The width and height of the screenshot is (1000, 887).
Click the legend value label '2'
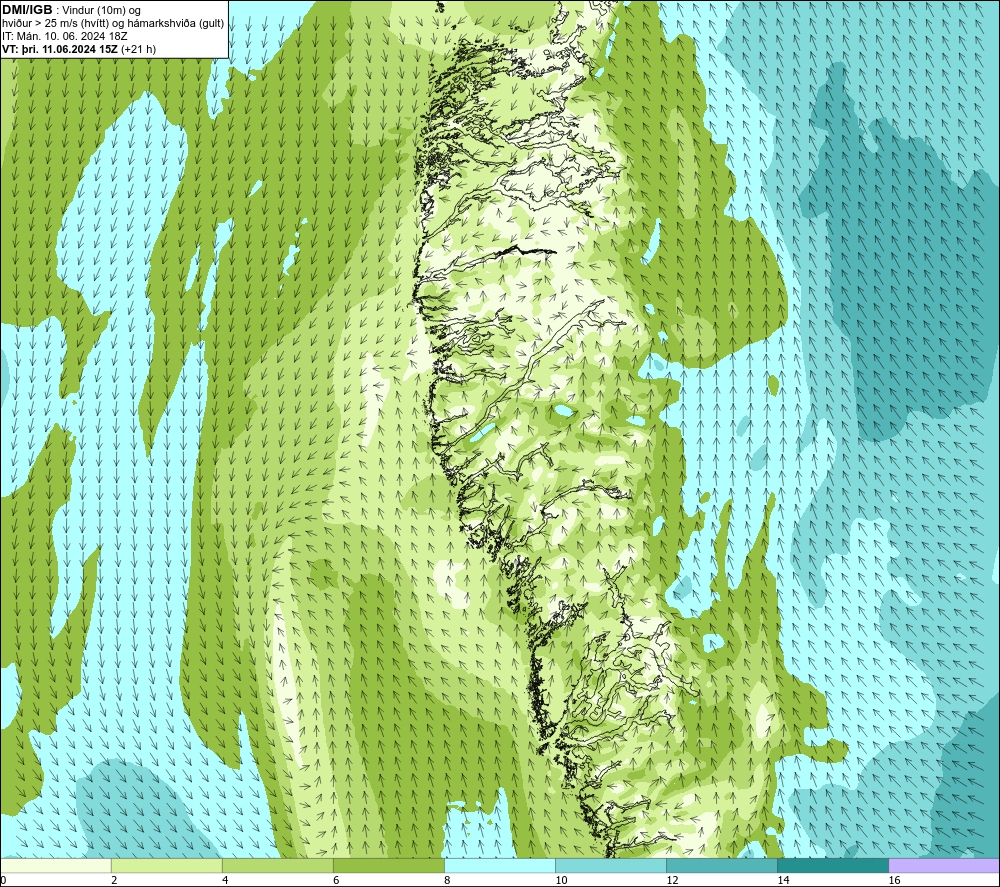point(114,881)
